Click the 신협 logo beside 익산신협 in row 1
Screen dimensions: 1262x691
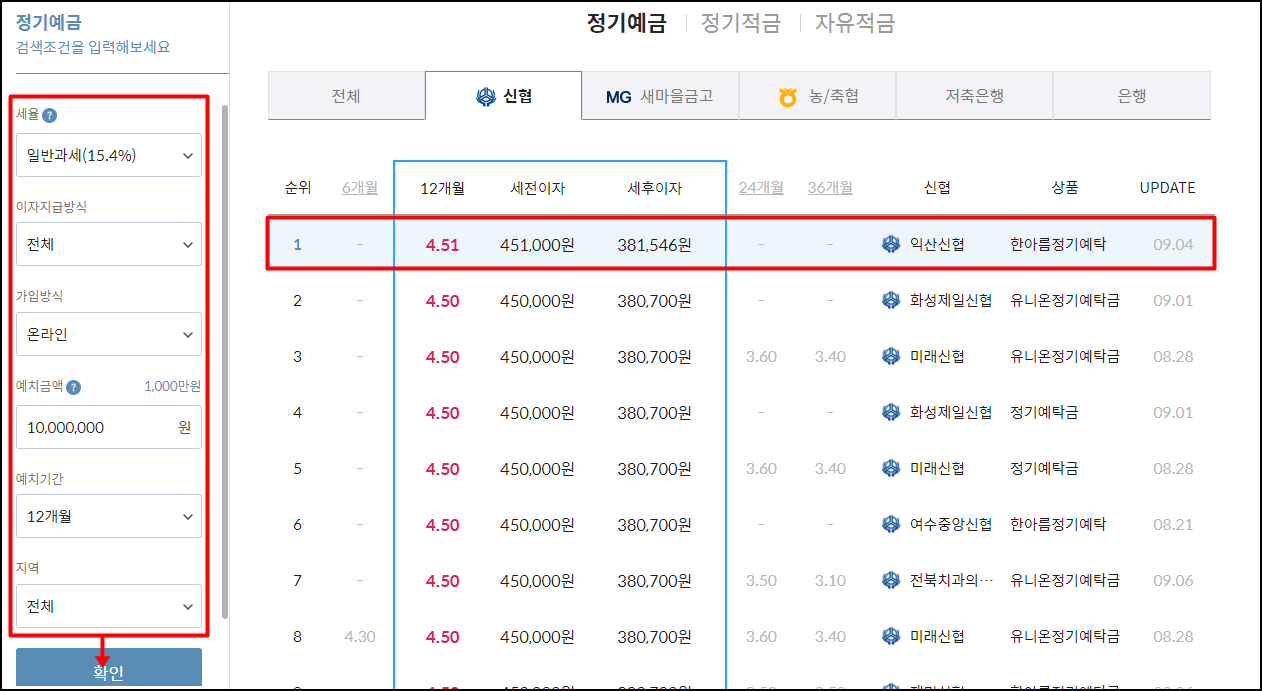click(x=890, y=243)
